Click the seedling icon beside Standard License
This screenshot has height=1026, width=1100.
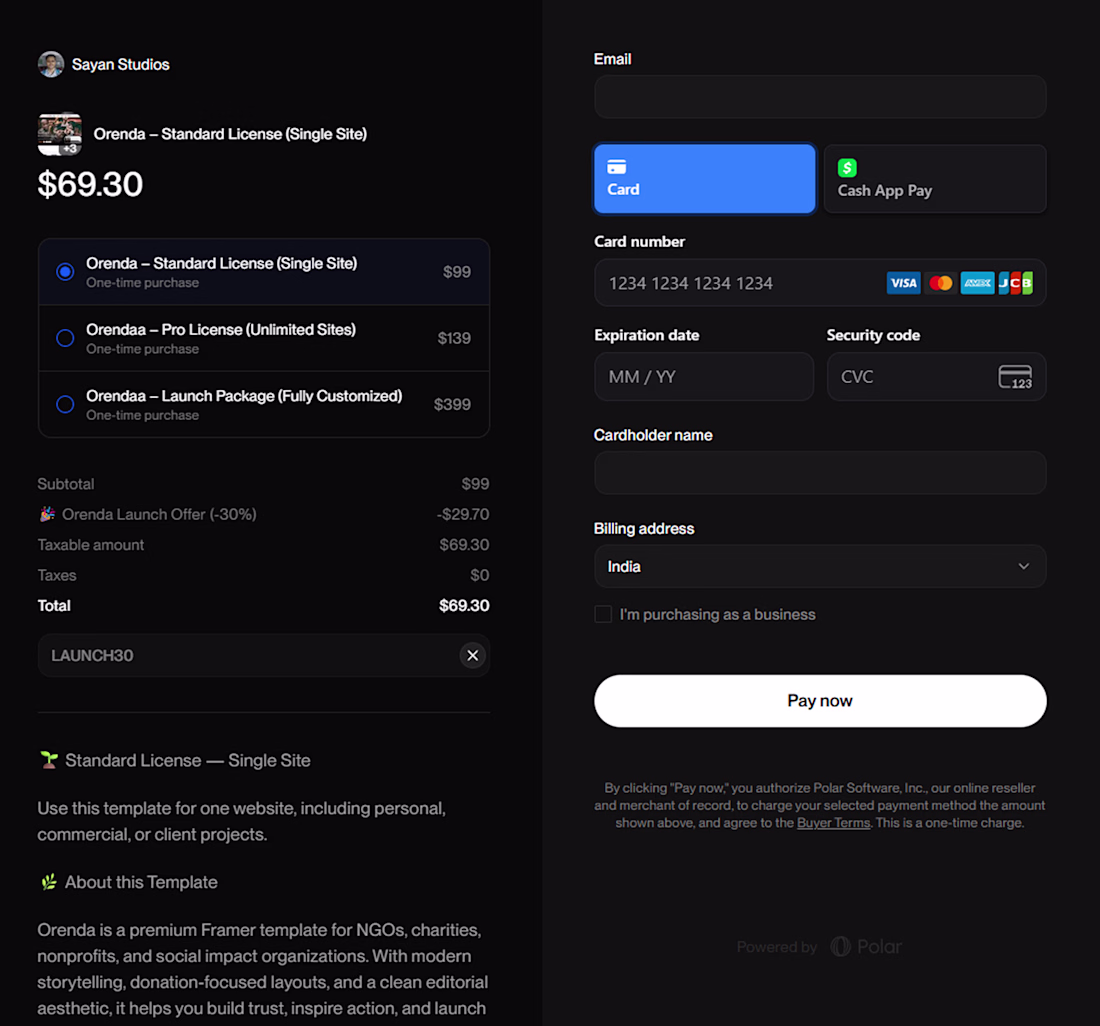[x=49, y=760]
